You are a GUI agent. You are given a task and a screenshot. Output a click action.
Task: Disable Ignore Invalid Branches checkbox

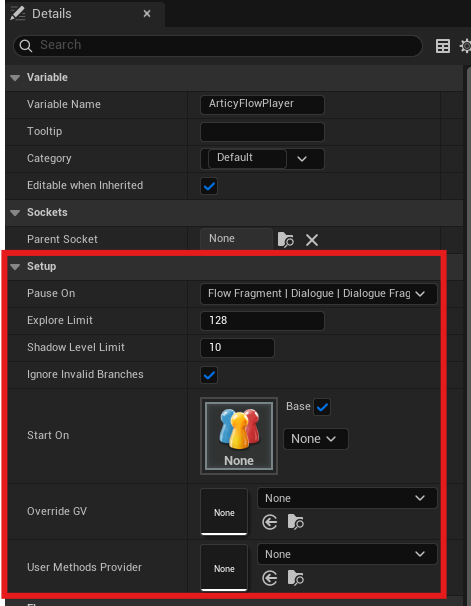click(x=209, y=375)
